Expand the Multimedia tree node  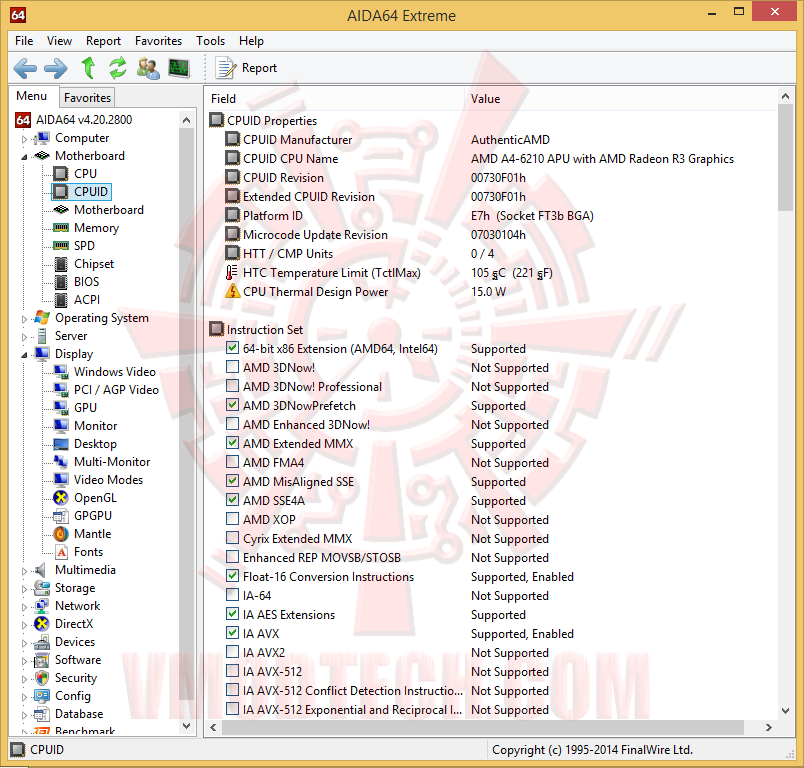point(24,571)
